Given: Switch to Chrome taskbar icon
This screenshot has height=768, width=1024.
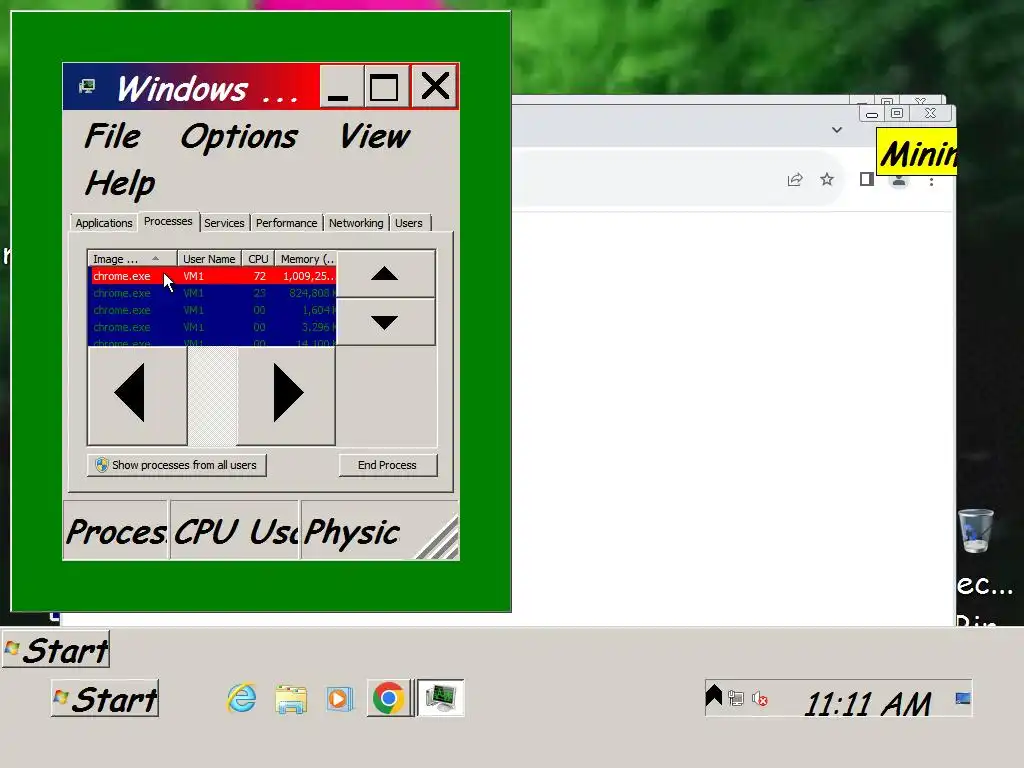Looking at the screenshot, I should [x=389, y=699].
